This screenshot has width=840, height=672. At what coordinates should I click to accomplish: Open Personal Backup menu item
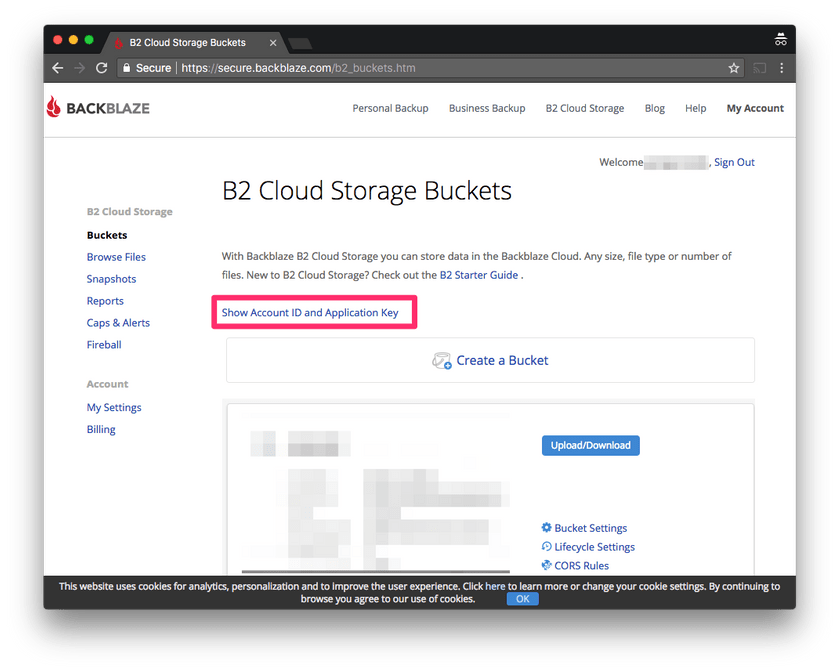coord(391,108)
